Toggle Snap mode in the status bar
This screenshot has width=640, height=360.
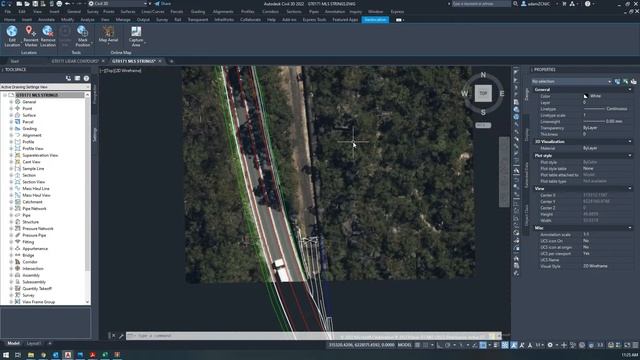click(426, 345)
